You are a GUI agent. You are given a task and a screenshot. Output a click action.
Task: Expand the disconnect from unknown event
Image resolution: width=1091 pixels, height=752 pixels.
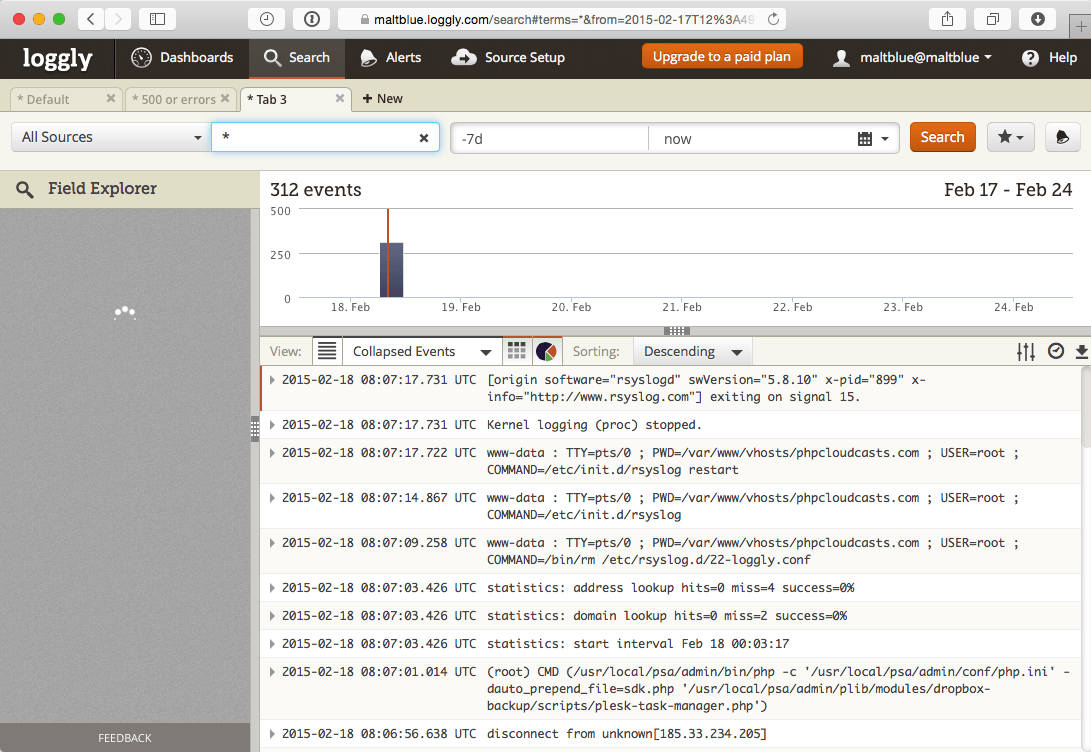tap(272, 733)
